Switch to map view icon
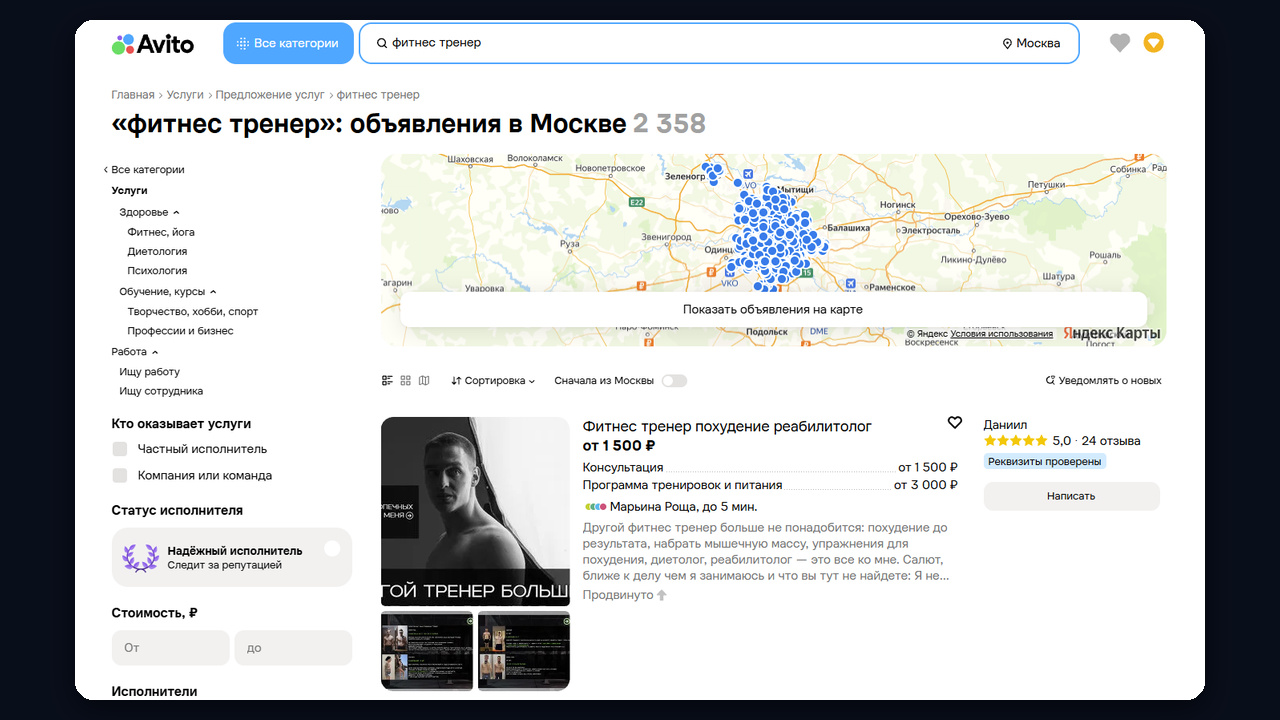The height and width of the screenshot is (720, 1280). (x=424, y=381)
